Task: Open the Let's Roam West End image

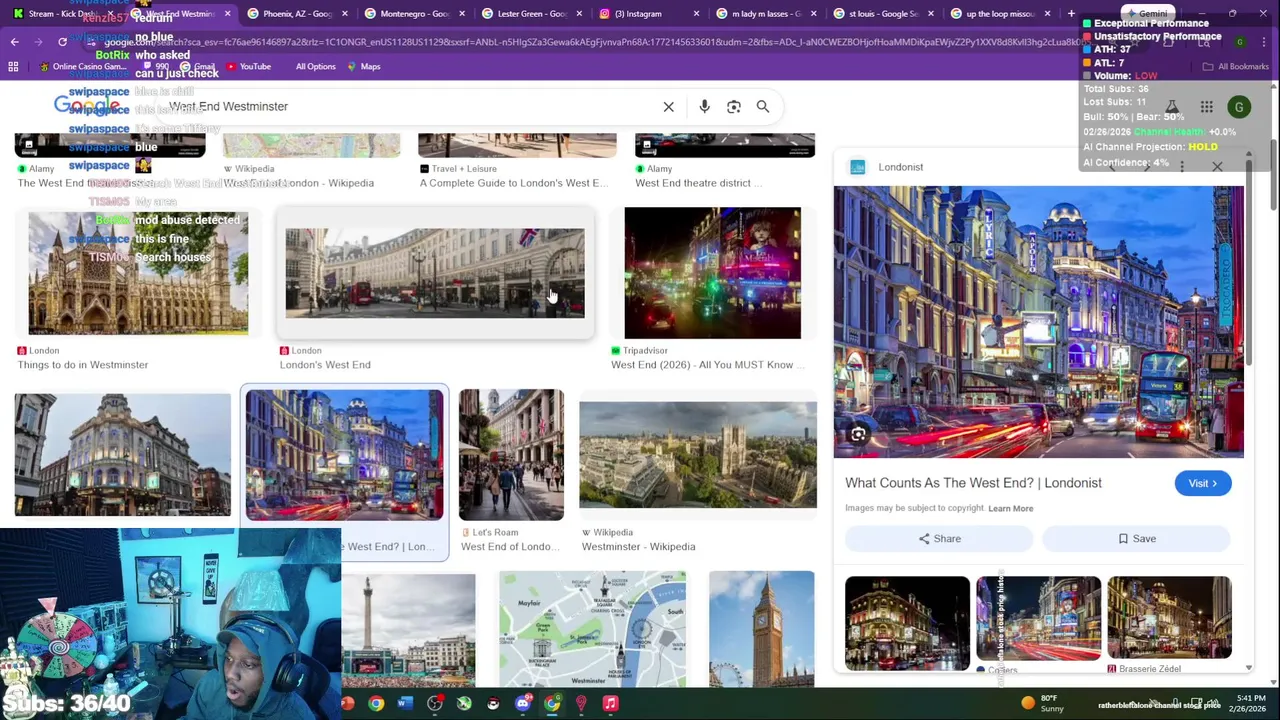Action: point(511,455)
